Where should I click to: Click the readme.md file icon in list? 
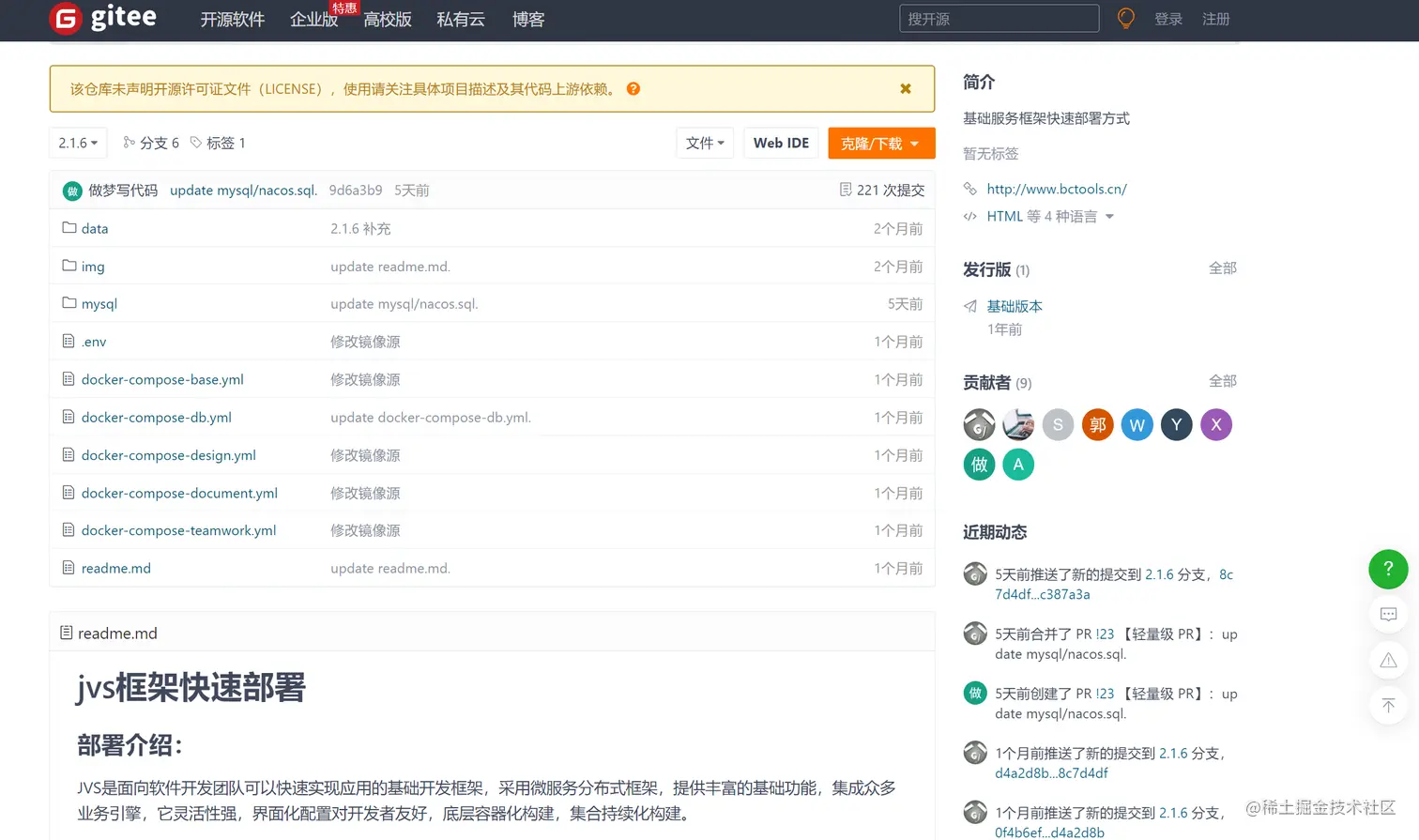68,567
